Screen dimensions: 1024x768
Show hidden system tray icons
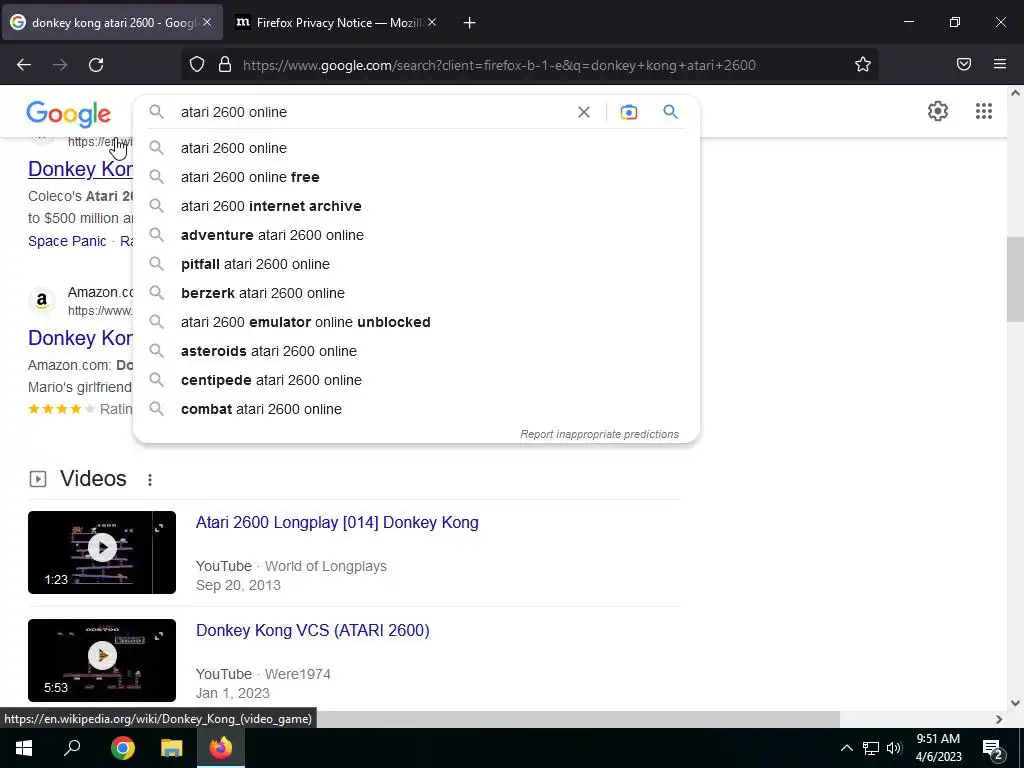coord(846,748)
